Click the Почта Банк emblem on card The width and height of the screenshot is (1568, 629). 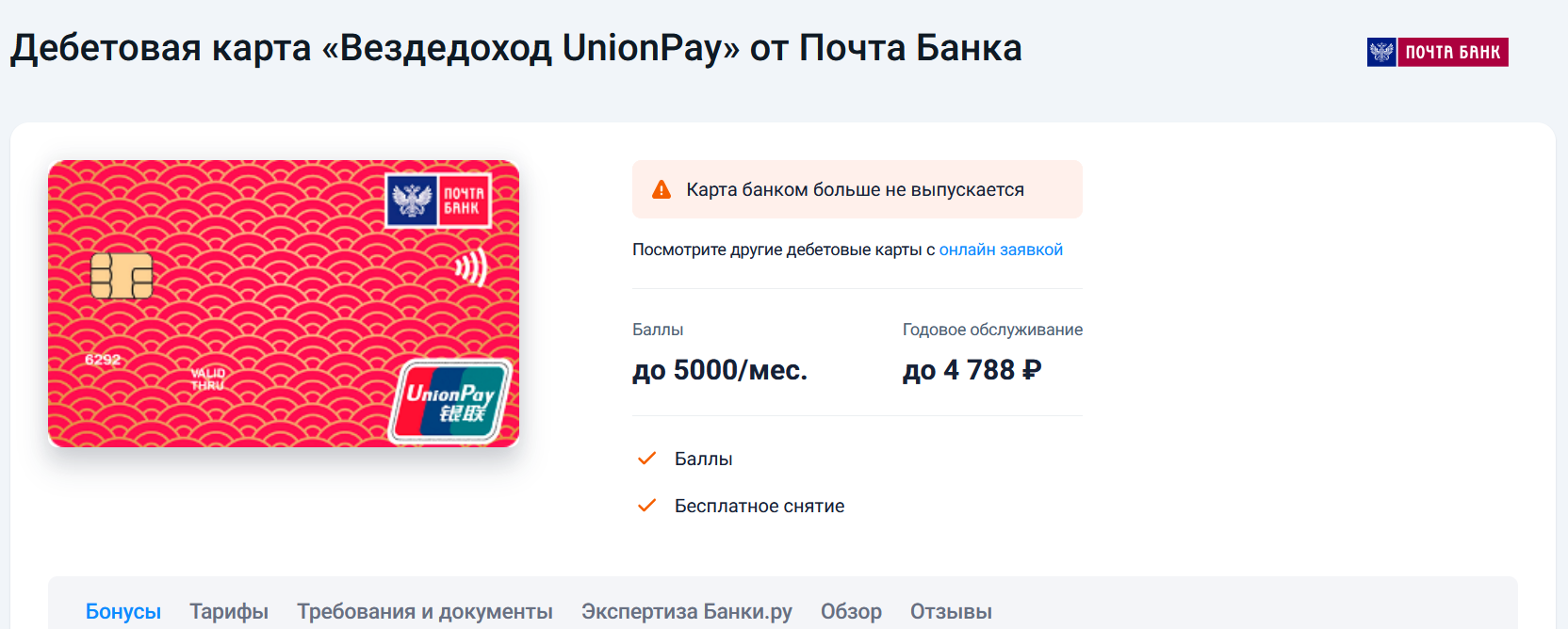438,200
